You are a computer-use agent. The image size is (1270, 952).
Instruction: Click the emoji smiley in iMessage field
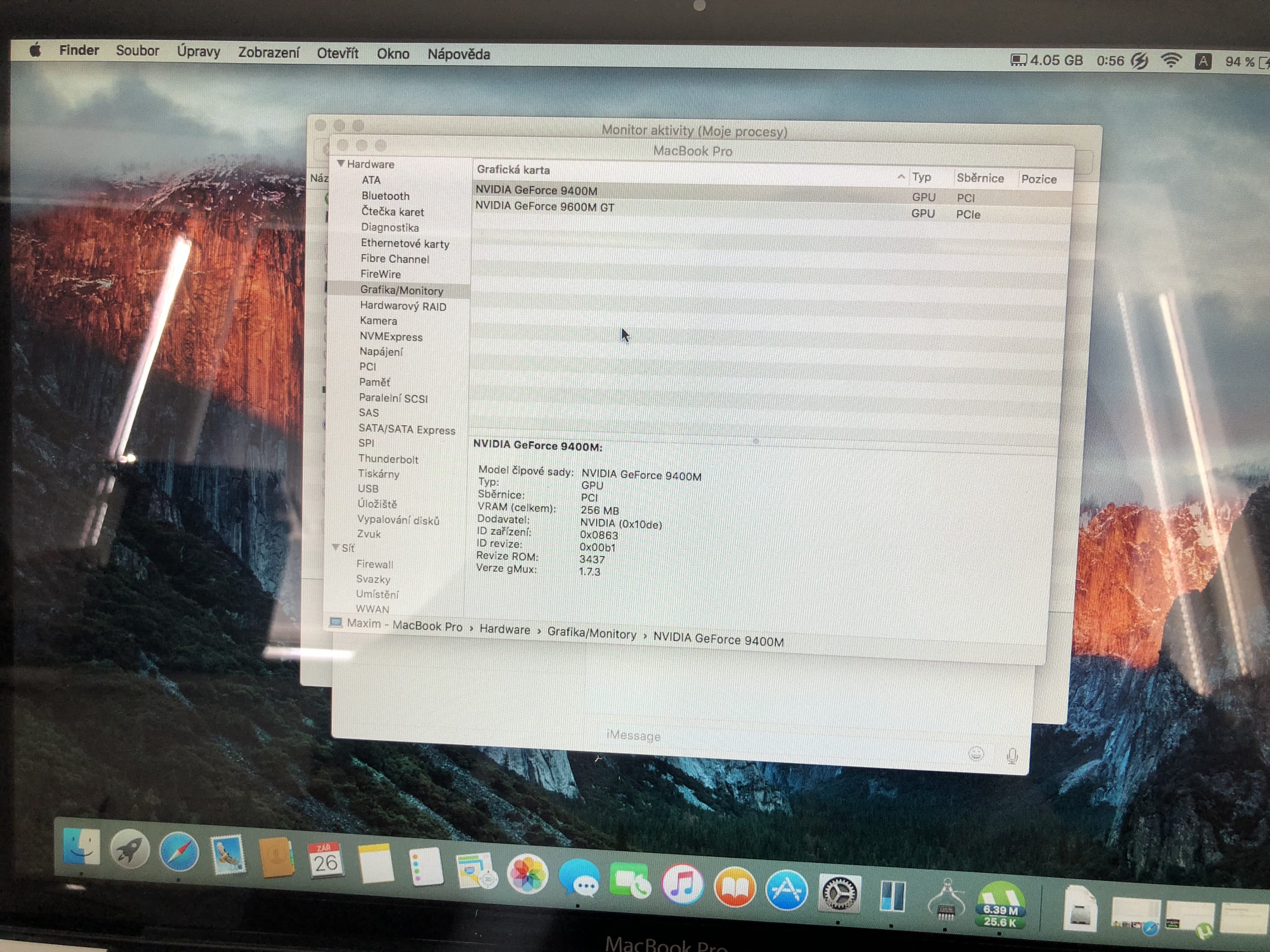click(975, 753)
